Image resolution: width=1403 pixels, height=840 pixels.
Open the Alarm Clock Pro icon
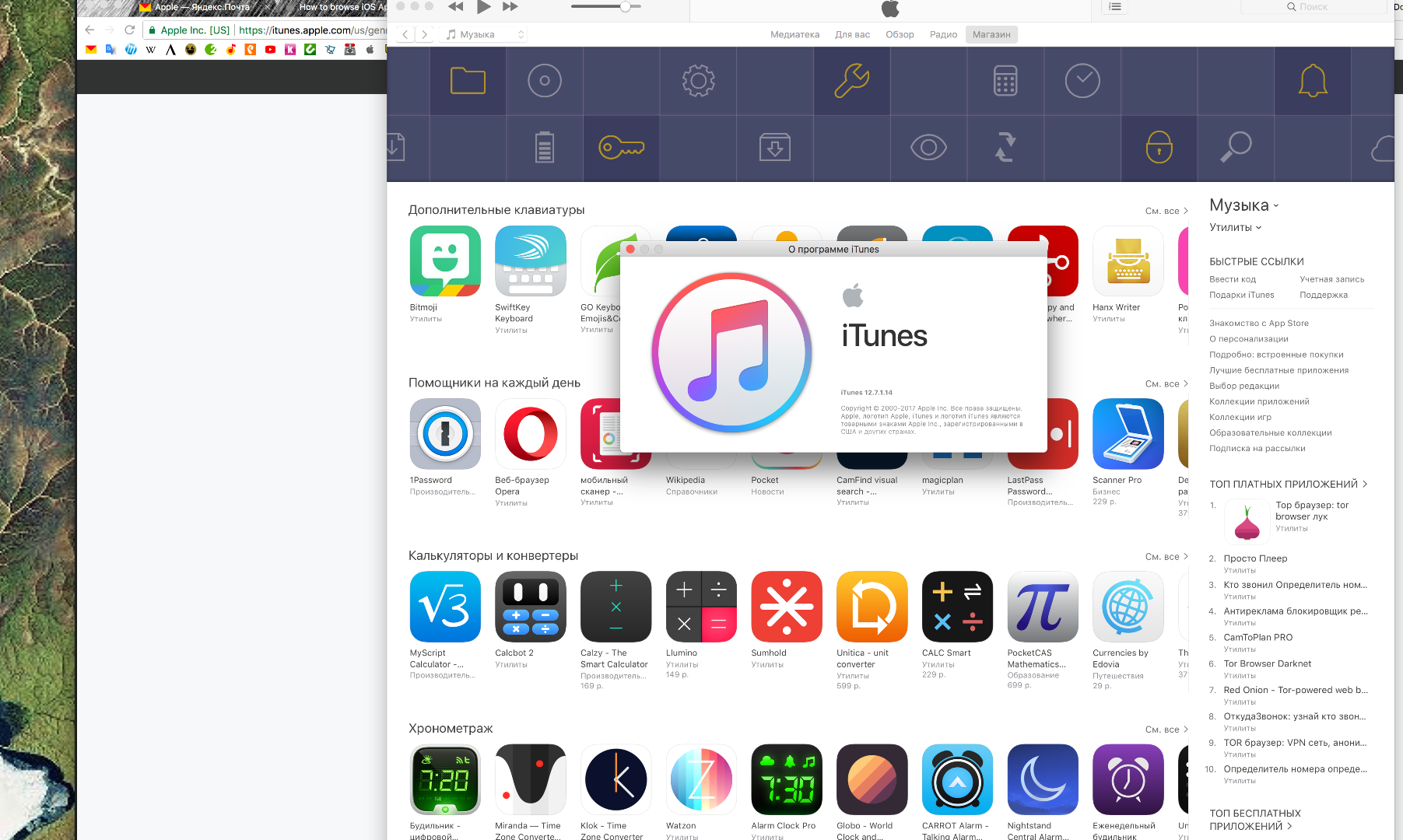coord(787,779)
